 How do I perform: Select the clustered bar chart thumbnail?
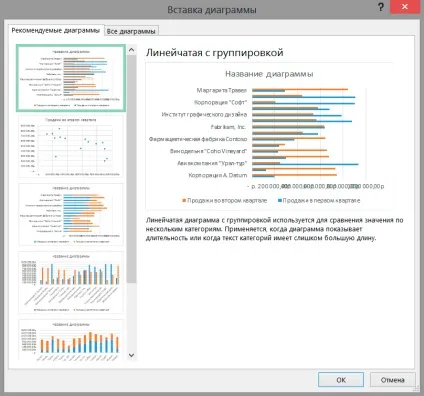pyautogui.click(x=71, y=78)
